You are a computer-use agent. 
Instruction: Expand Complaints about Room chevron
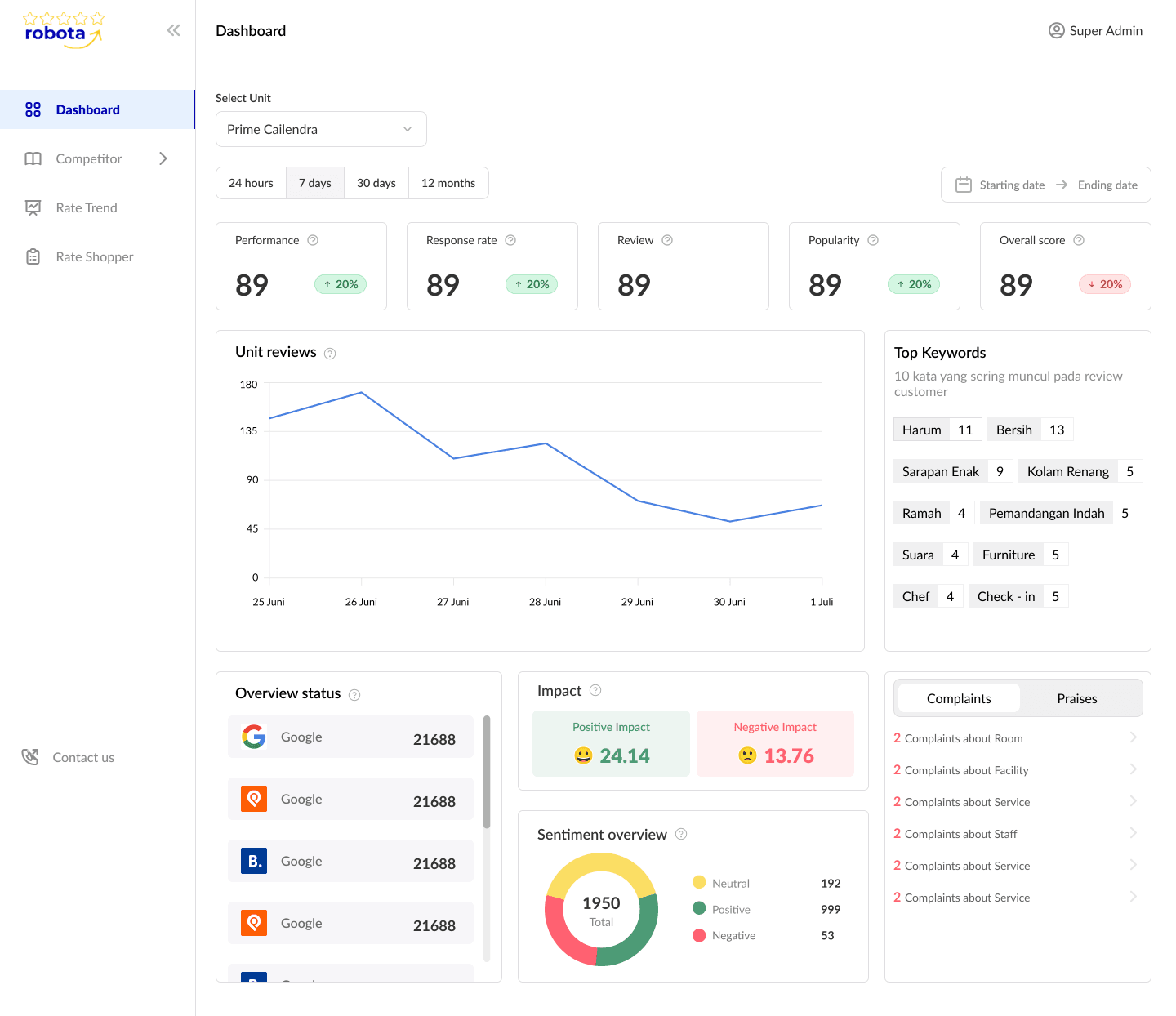click(x=1133, y=737)
